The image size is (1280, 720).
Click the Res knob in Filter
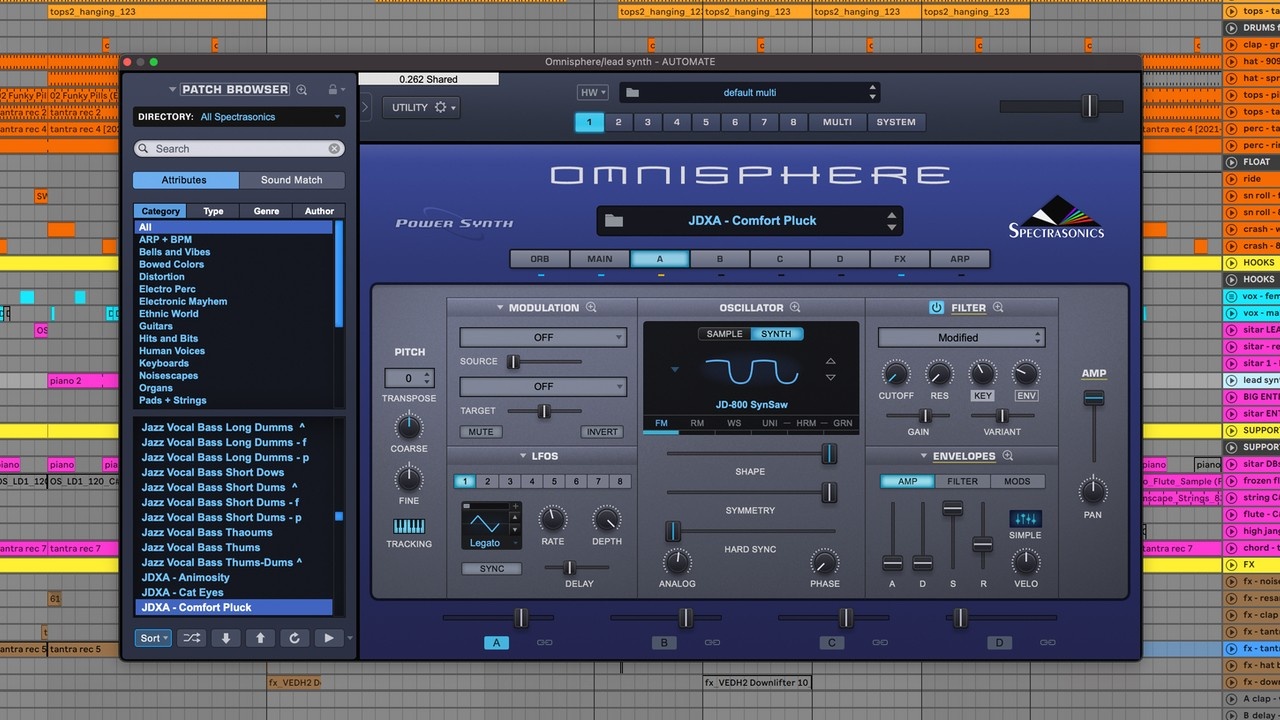(939, 375)
